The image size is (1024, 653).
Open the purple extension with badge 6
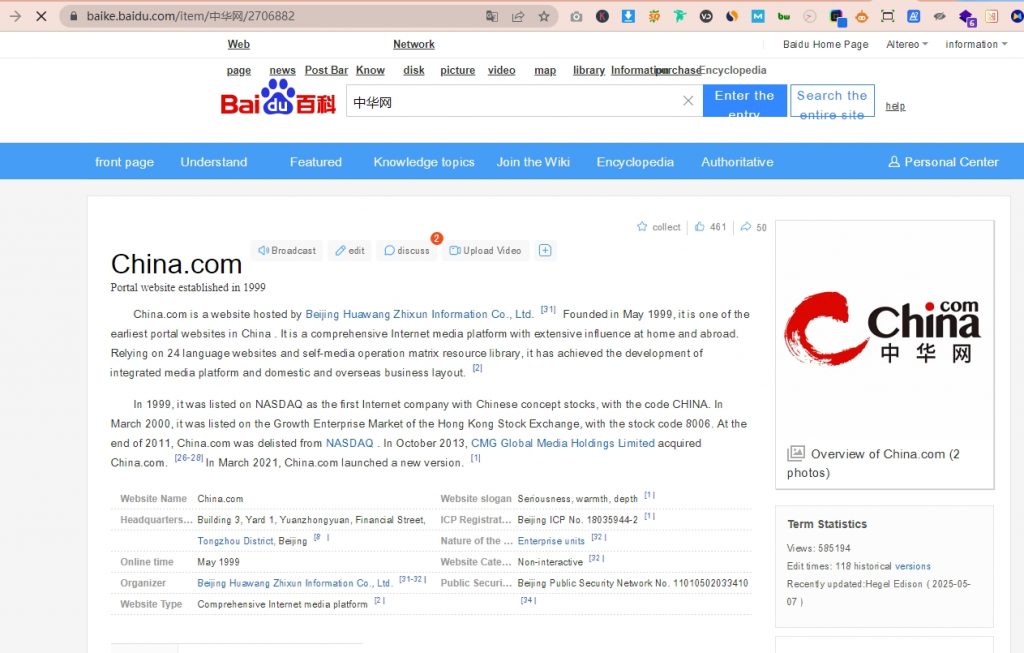pos(967,17)
